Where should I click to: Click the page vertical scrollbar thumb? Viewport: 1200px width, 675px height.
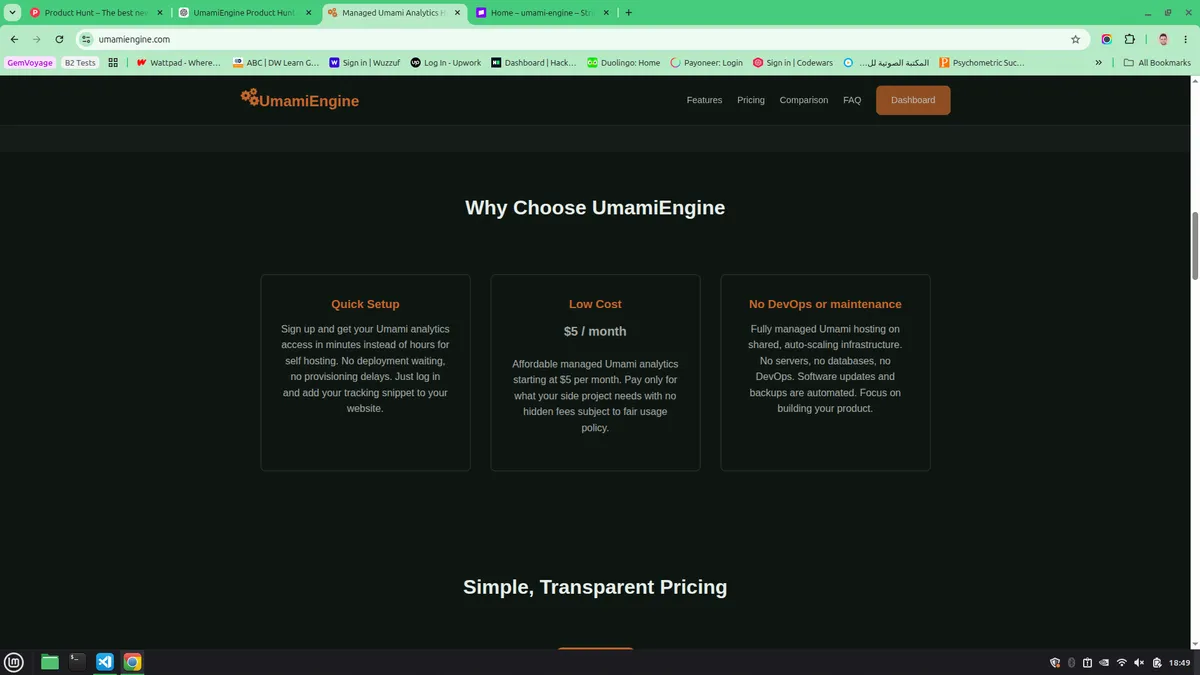(1195, 246)
